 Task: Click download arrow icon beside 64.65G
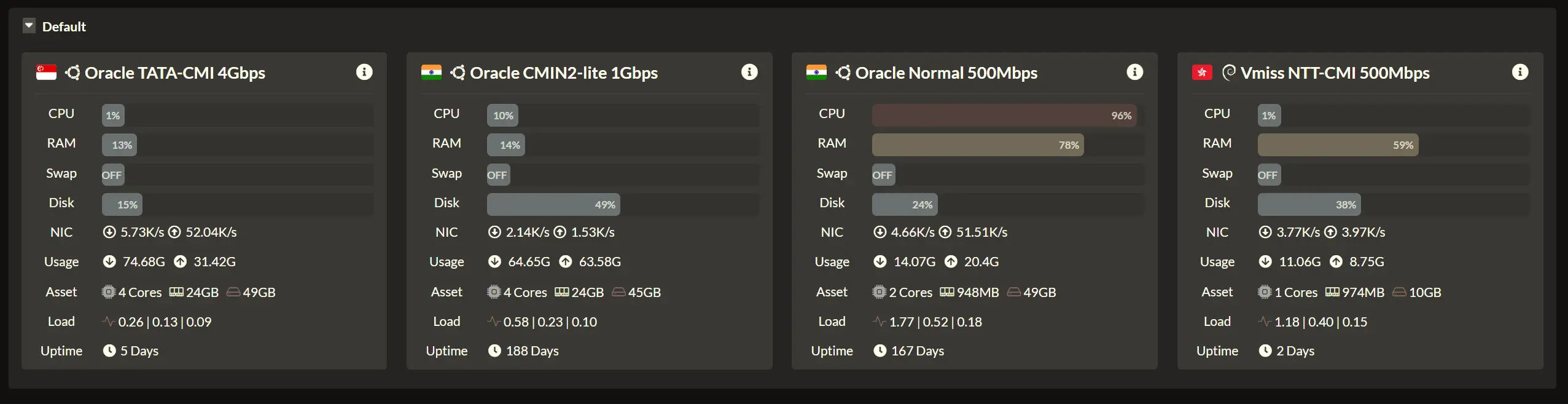click(494, 261)
